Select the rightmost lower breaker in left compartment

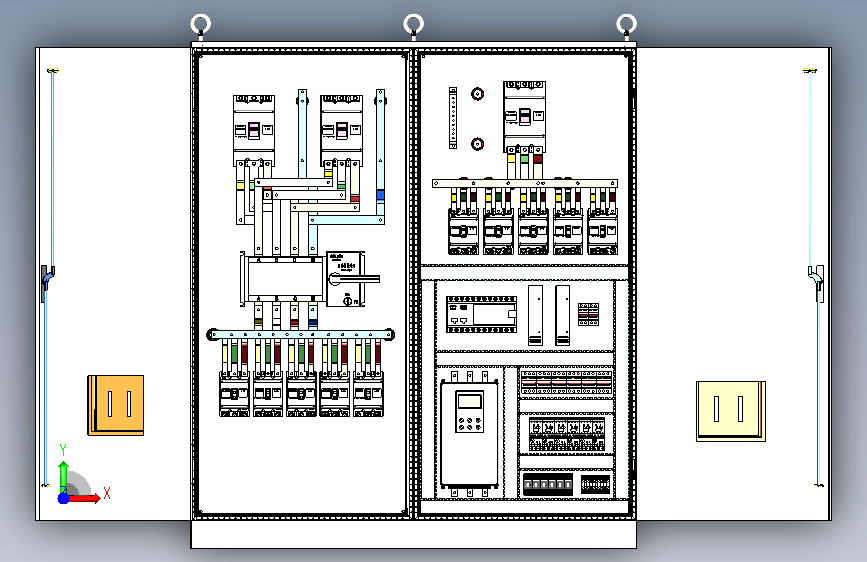point(368,394)
